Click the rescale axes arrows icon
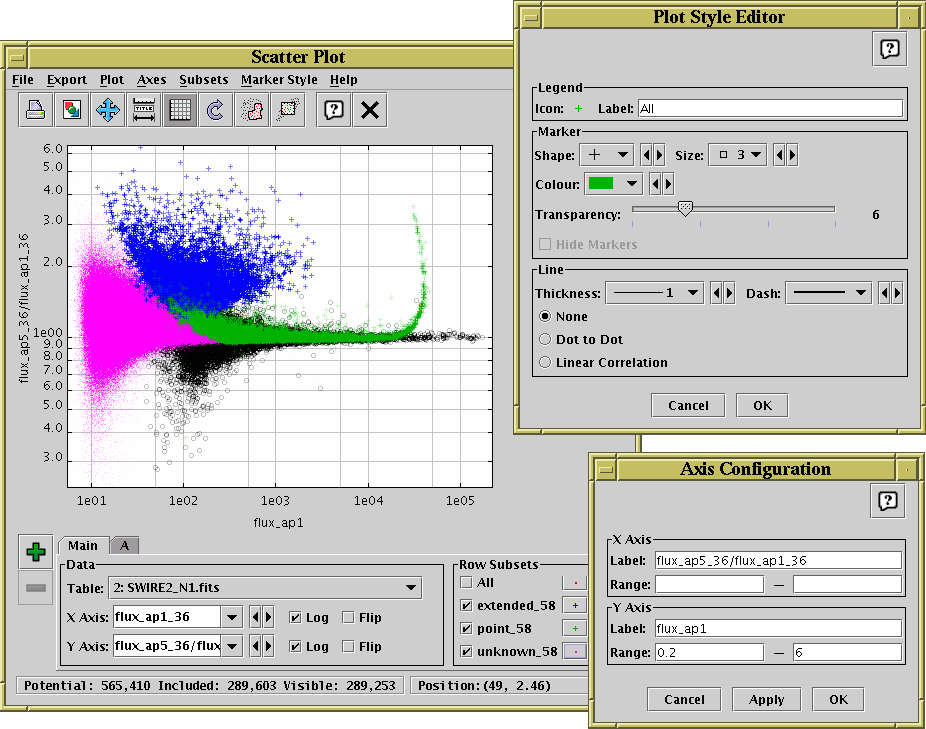Viewport: 926px width, 729px height. pyautogui.click(x=107, y=110)
